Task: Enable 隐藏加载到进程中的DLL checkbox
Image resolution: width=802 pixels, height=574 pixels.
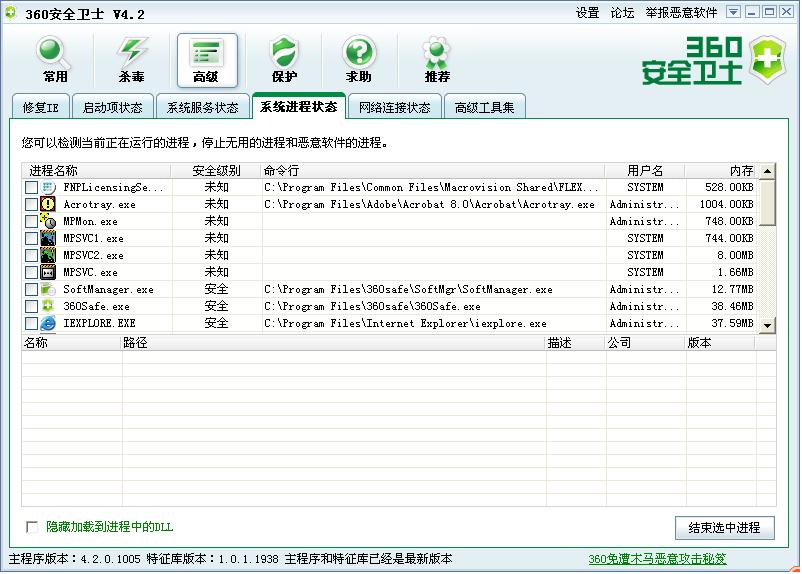Action: coord(32,526)
